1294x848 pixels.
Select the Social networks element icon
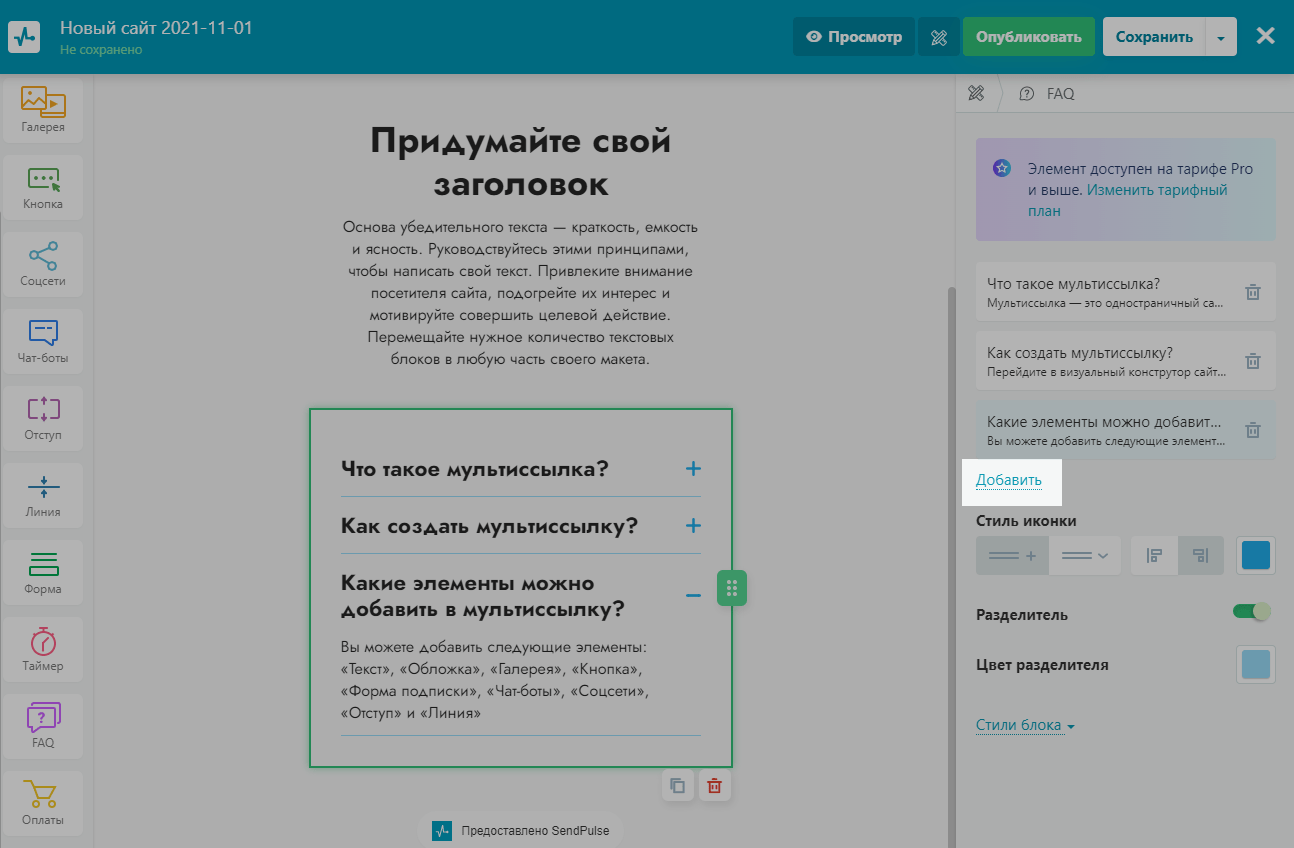[x=43, y=263]
